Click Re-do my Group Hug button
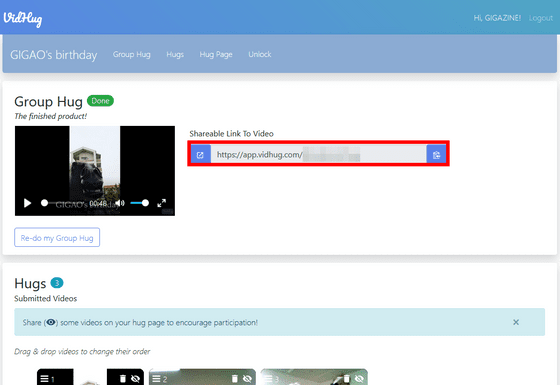The width and height of the screenshot is (560, 385). point(57,238)
